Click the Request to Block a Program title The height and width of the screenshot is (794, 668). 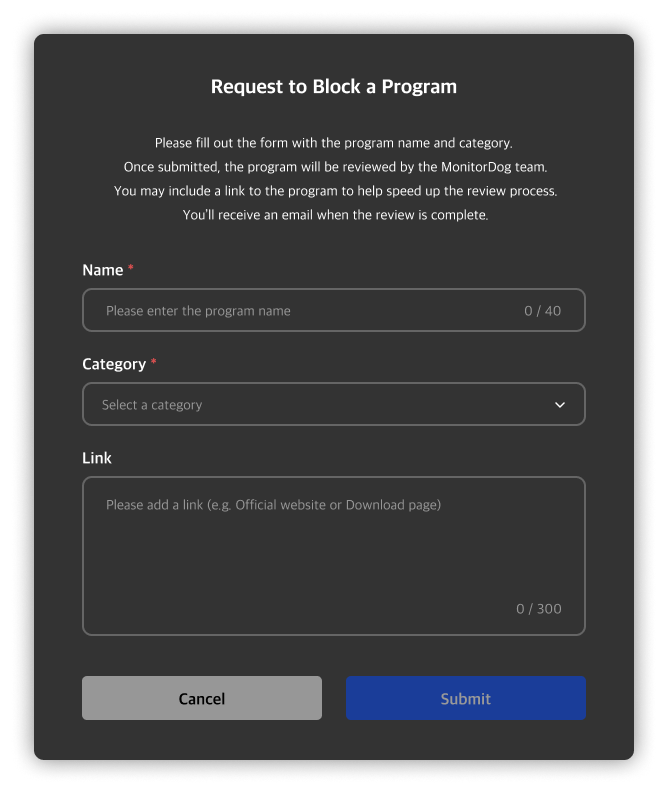[333, 87]
